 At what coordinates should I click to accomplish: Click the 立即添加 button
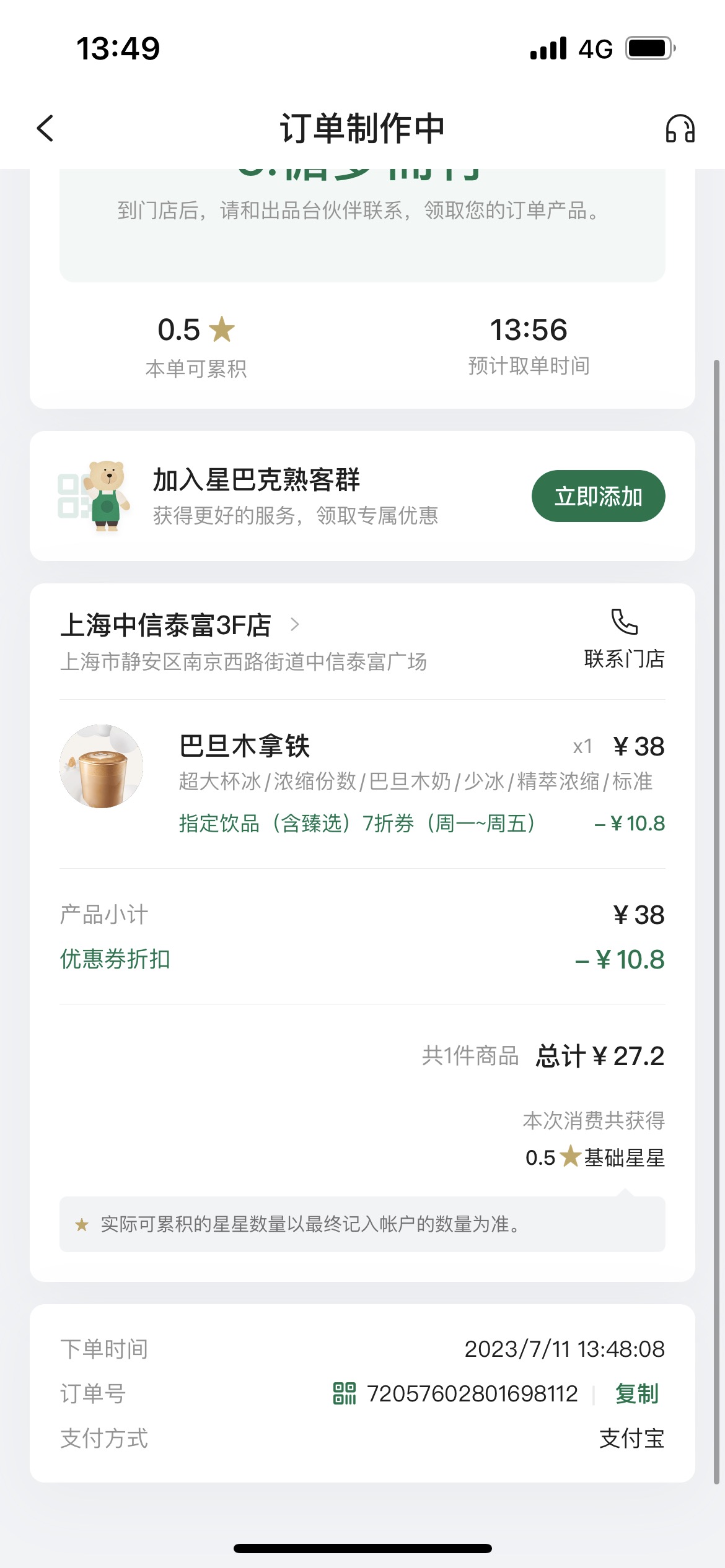coord(598,496)
